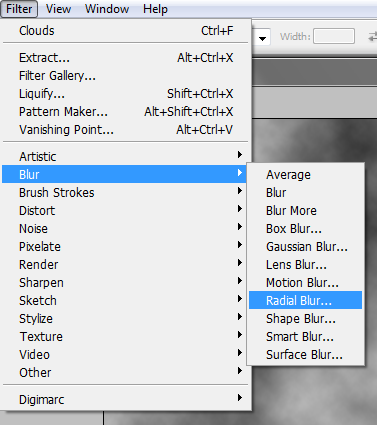Expand the Other submenu
This screenshot has width=377, height=425.
click(124, 372)
